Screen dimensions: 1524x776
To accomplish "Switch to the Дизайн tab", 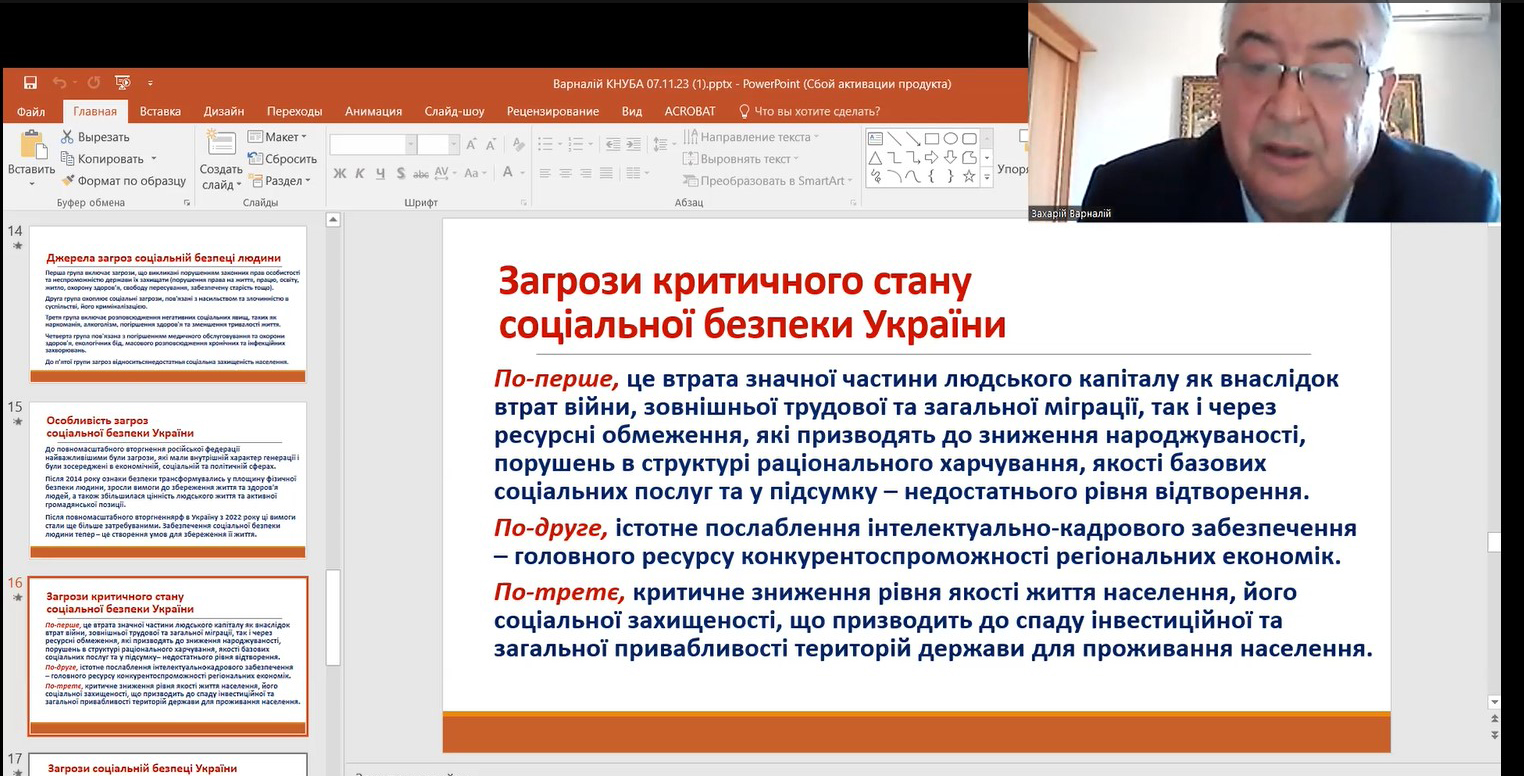I will 224,111.
